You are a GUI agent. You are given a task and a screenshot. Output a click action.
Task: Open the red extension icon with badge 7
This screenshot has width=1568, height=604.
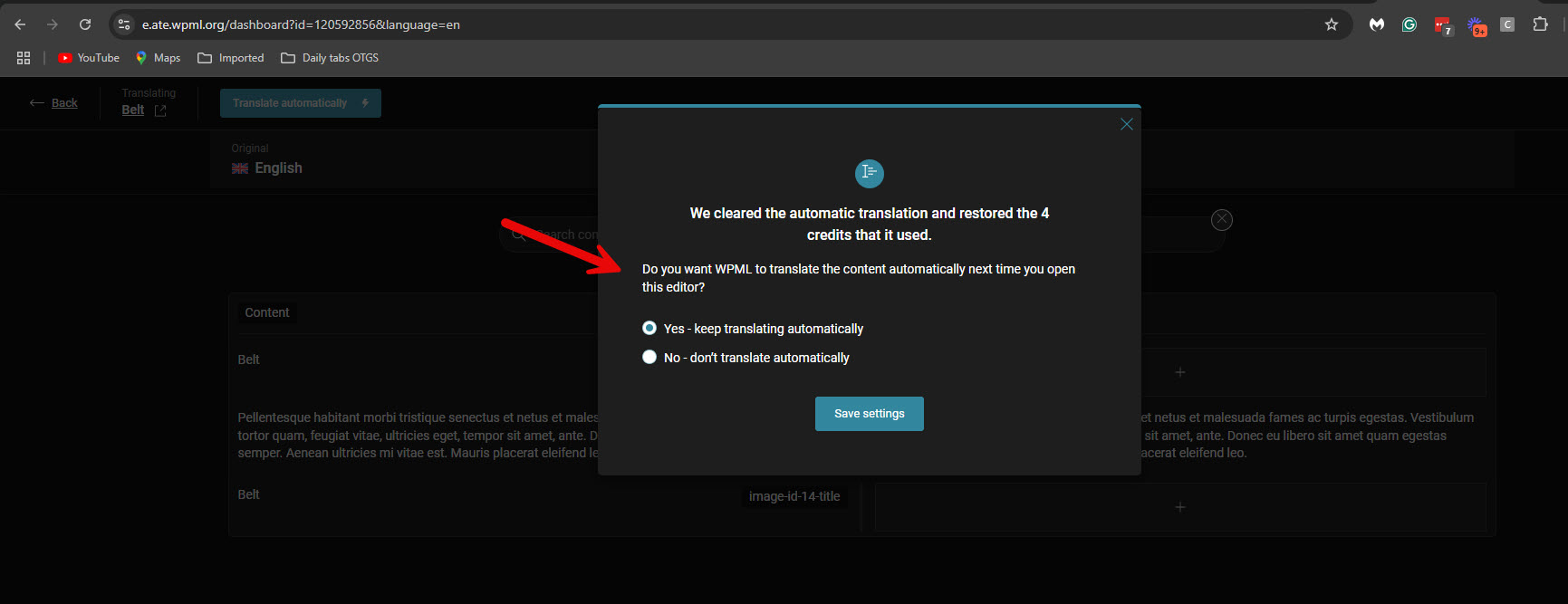pos(1442,25)
